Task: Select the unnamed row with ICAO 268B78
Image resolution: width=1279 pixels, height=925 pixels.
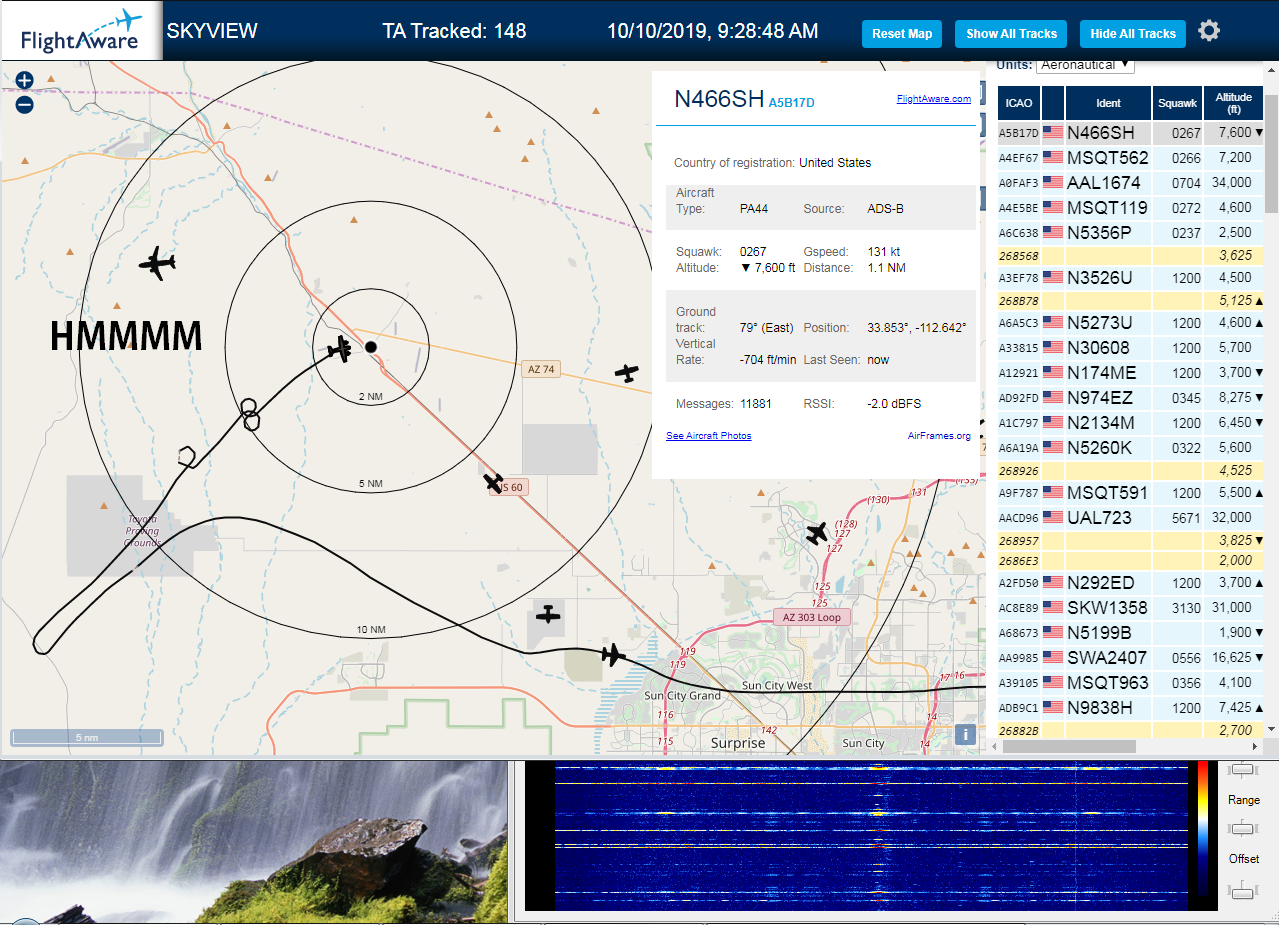Action: click(1130, 300)
